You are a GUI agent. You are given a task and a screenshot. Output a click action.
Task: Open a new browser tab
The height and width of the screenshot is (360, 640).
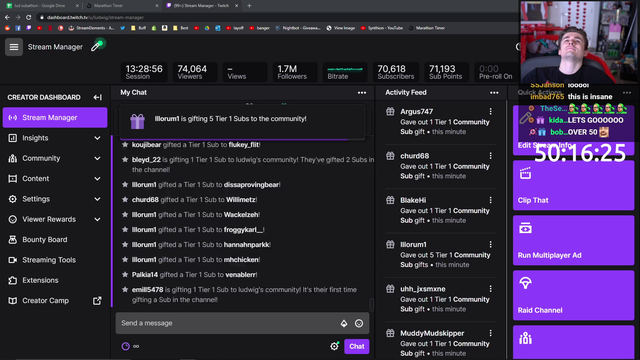(x=249, y=6)
